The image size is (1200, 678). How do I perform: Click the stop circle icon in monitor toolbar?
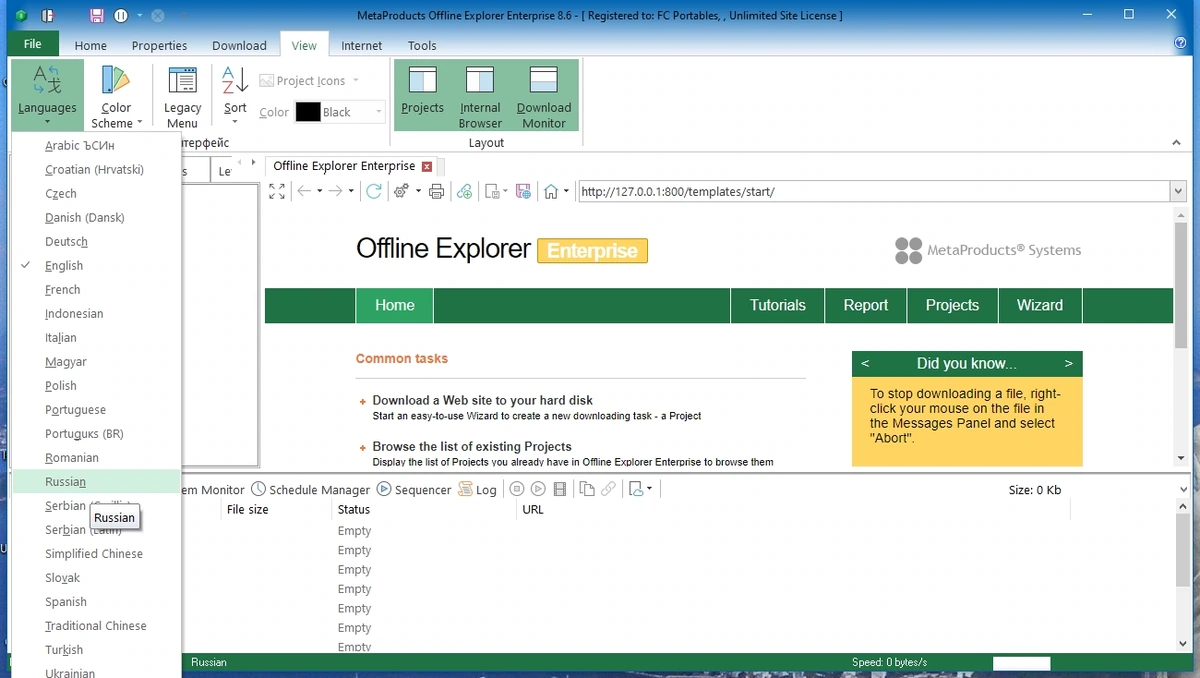[x=517, y=490]
